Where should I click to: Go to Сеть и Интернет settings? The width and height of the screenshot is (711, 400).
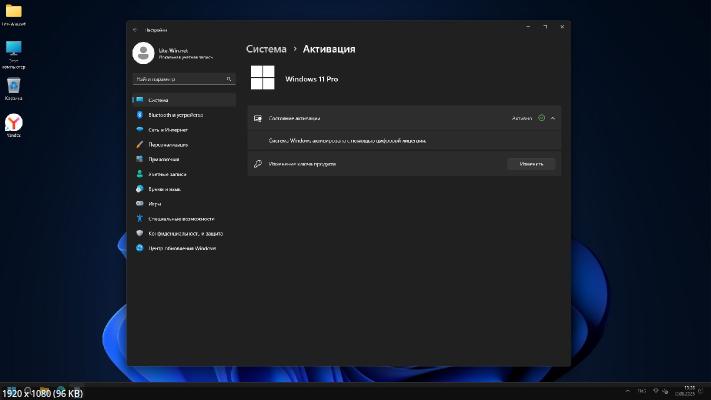coord(167,130)
